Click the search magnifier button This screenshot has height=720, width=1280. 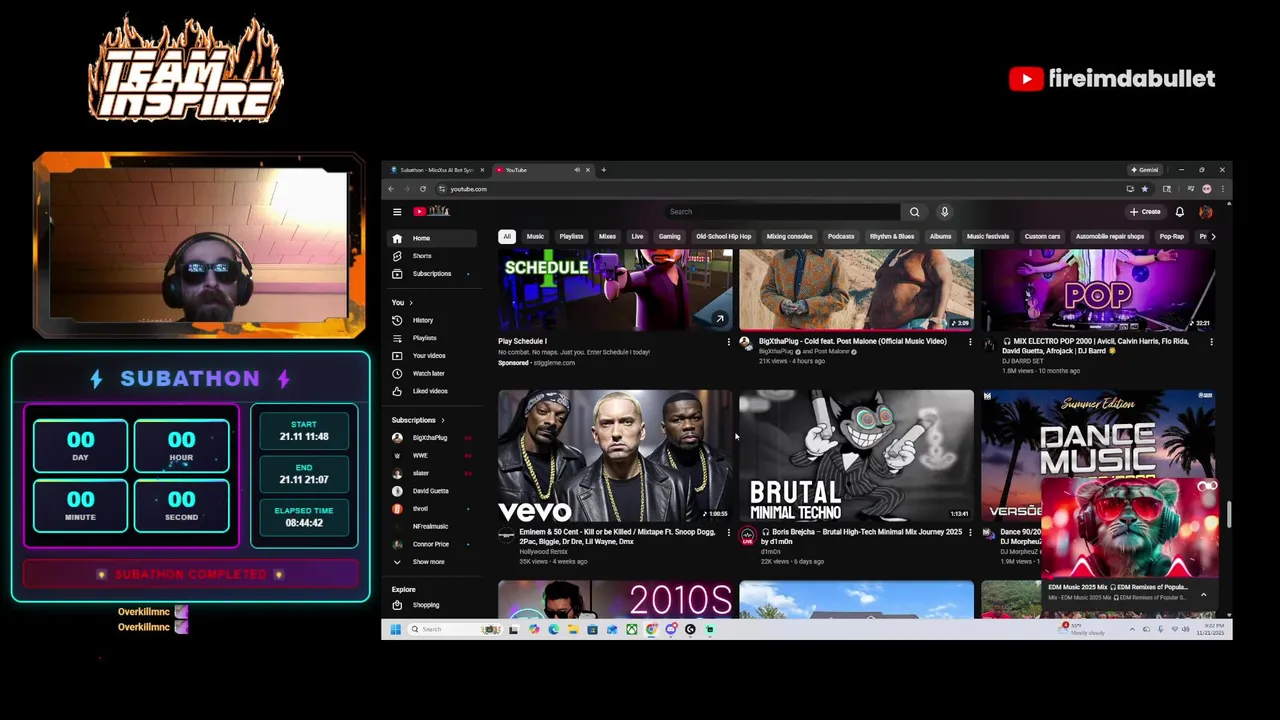pos(914,212)
